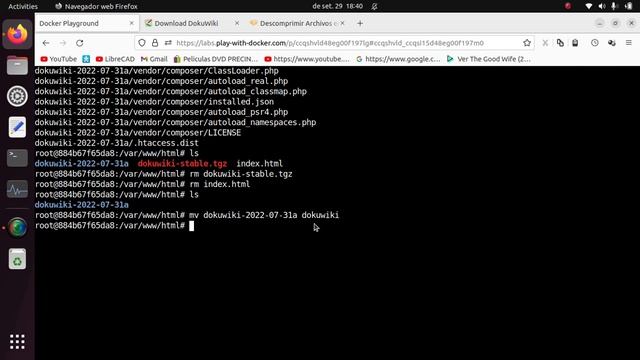Click the vendor/composer/LICENSE output line
The width and height of the screenshot is (640, 360).
(138, 133)
